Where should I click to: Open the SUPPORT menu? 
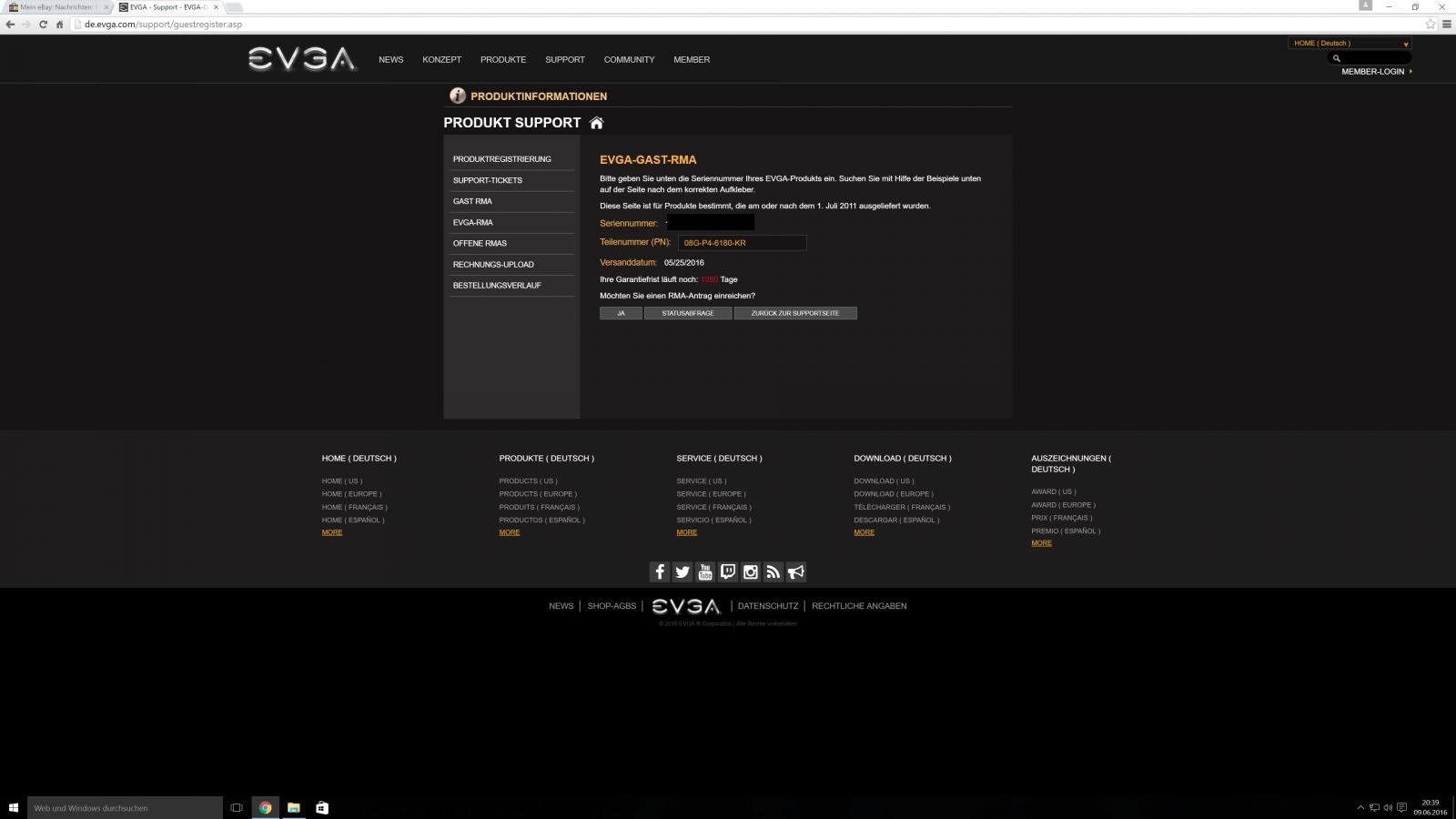(x=565, y=60)
